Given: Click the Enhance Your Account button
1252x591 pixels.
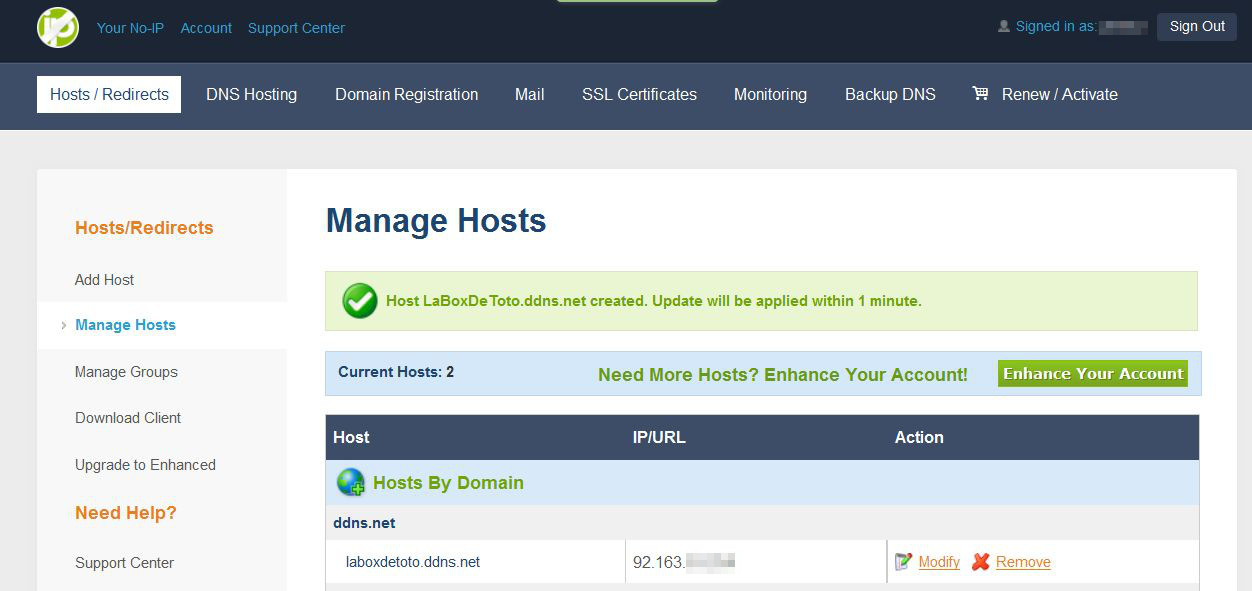Looking at the screenshot, I should pos(1092,374).
